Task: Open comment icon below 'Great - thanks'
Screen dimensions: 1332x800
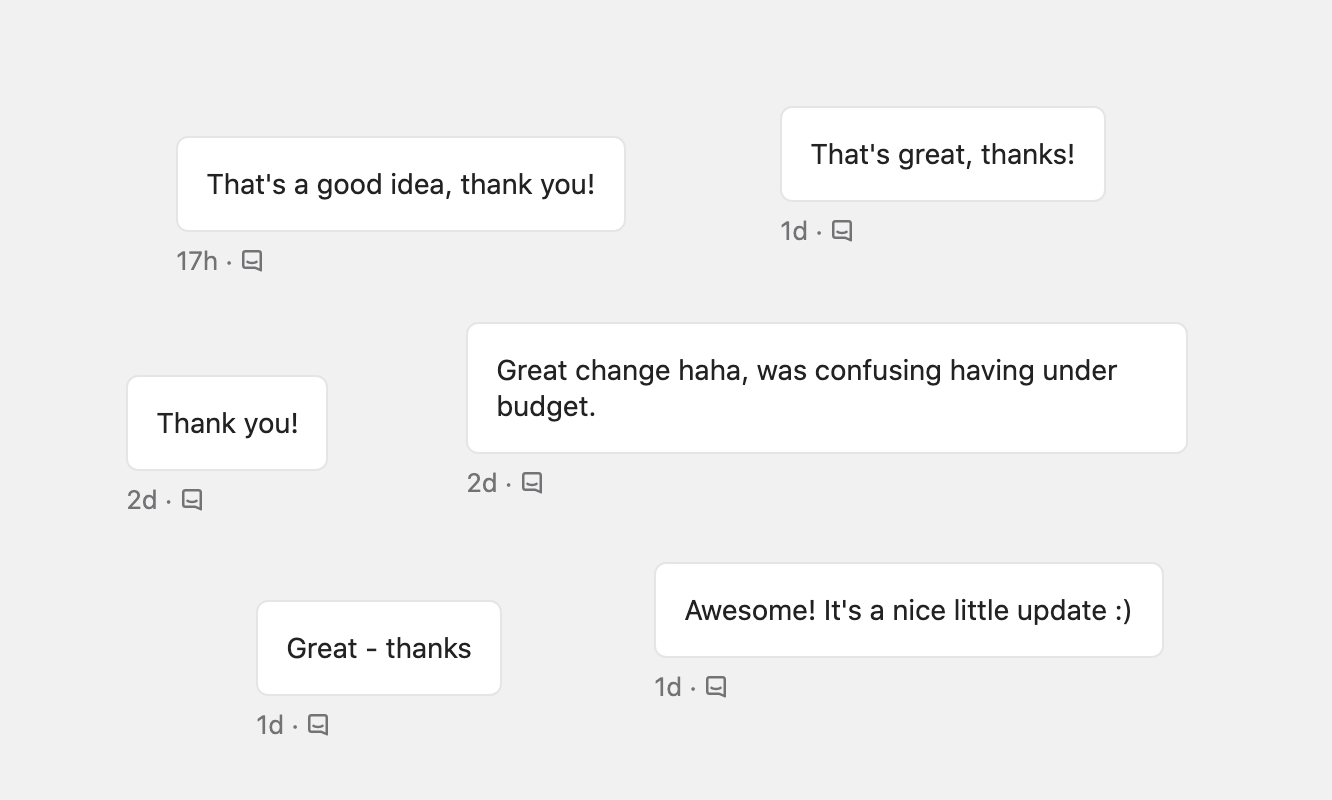Action: [x=318, y=724]
